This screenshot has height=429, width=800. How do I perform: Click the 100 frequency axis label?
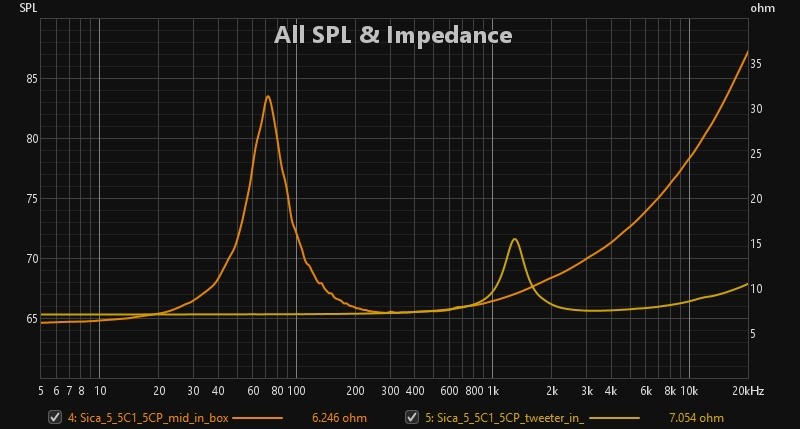[296, 391]
